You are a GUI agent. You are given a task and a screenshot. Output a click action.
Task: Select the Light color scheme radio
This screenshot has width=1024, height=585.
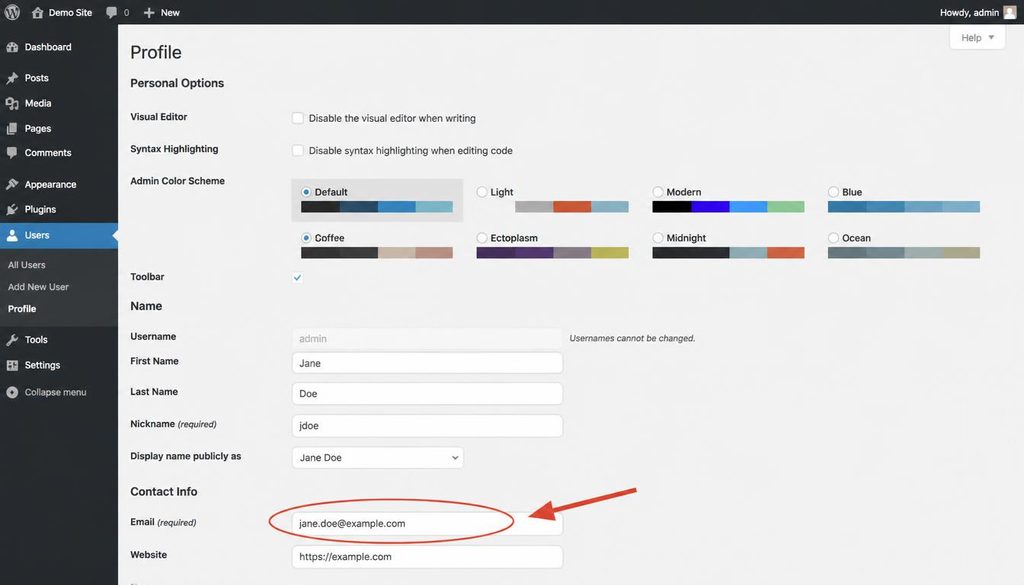[x=482, y=192]
